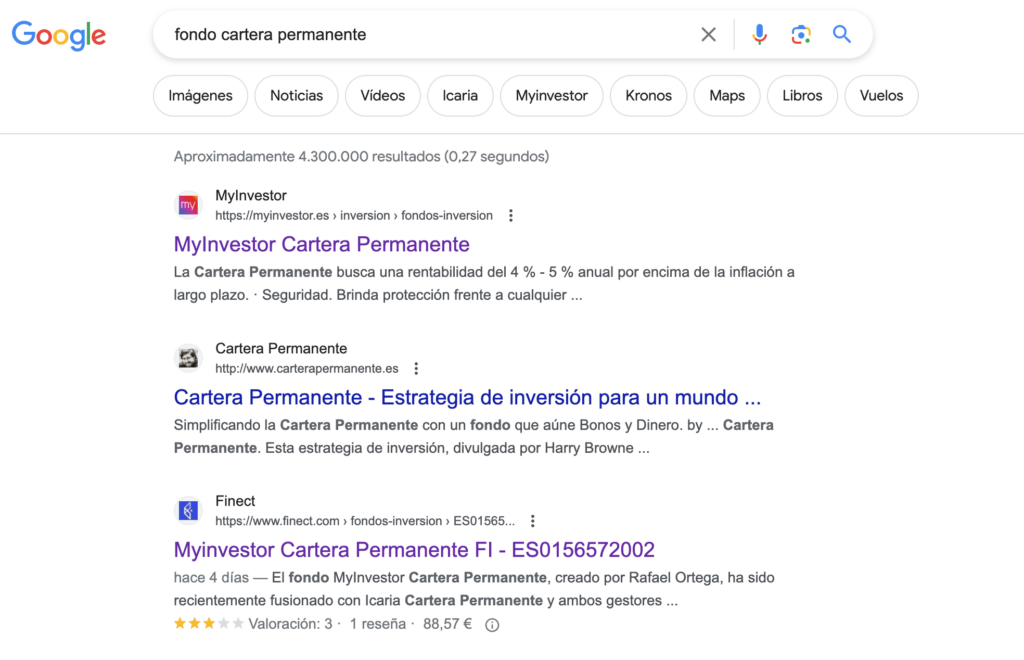Image resolution: width=1024 pixels, height=660 pixels.
Task: Filter results by Noticias
Action: (296, 96)
